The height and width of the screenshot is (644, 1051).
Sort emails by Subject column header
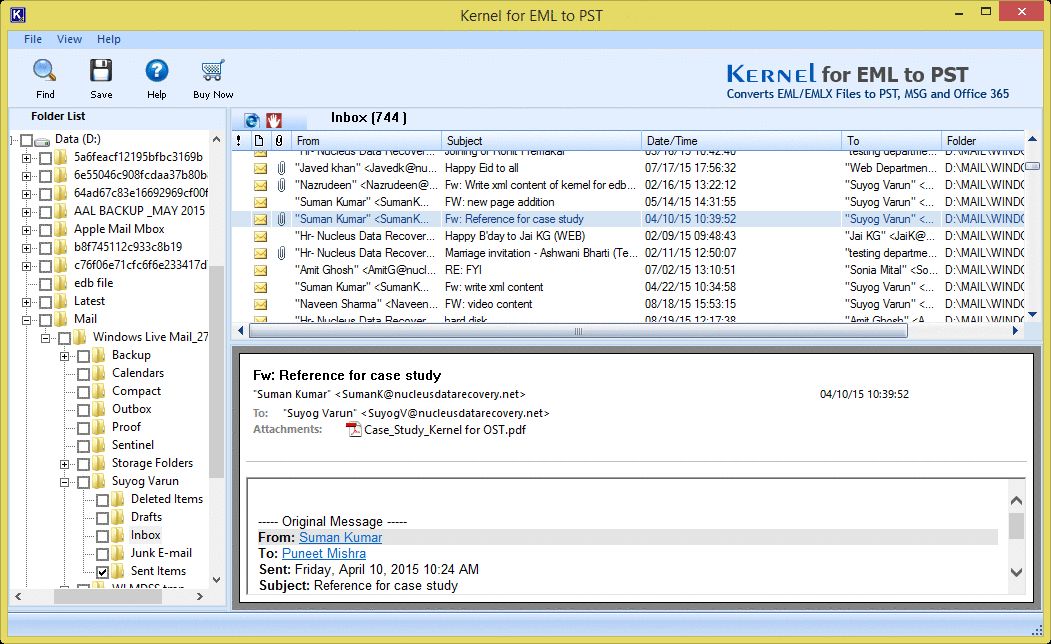[542, 141]
